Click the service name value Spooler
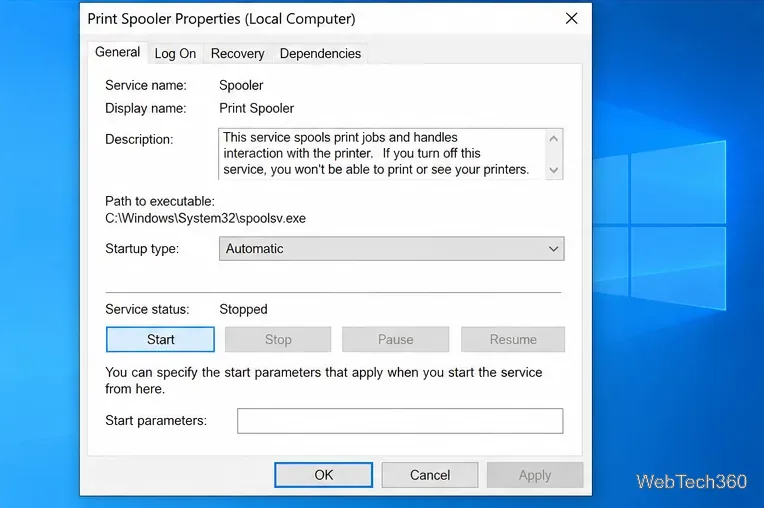This screenshot has height=508, width=764. coord(241,85)
